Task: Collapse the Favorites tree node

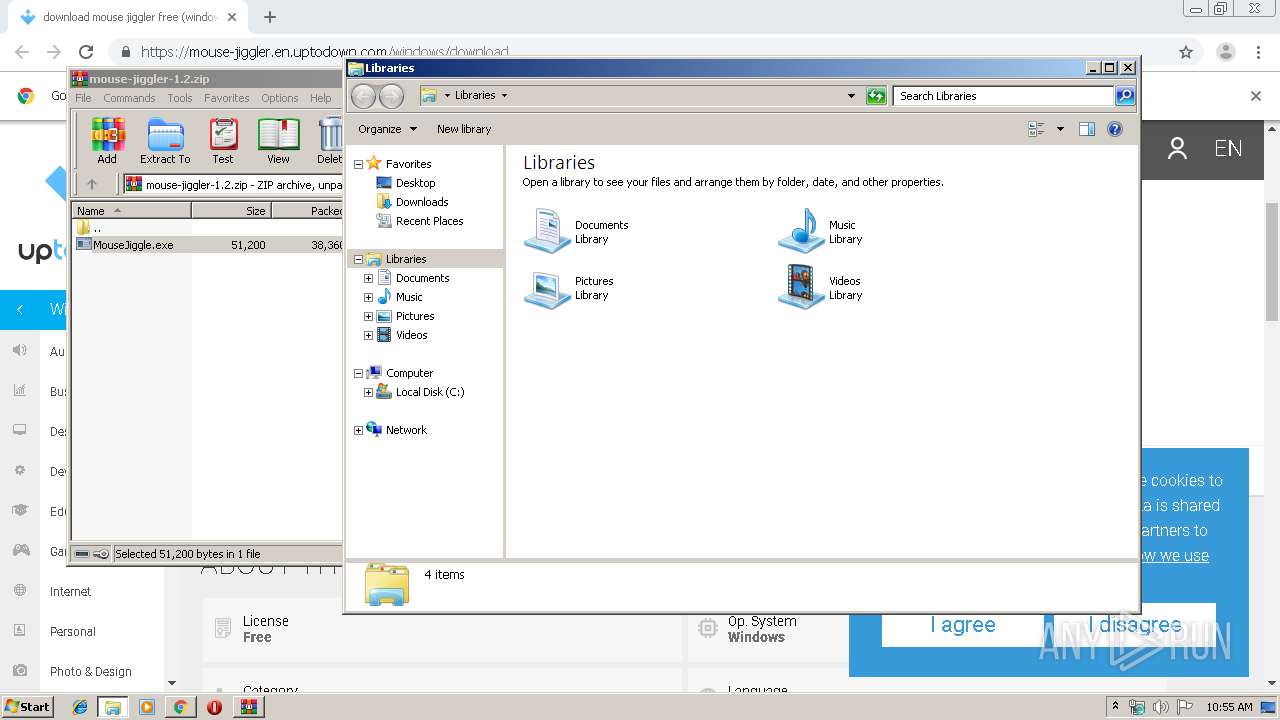Action: click(x=359, y=164)
